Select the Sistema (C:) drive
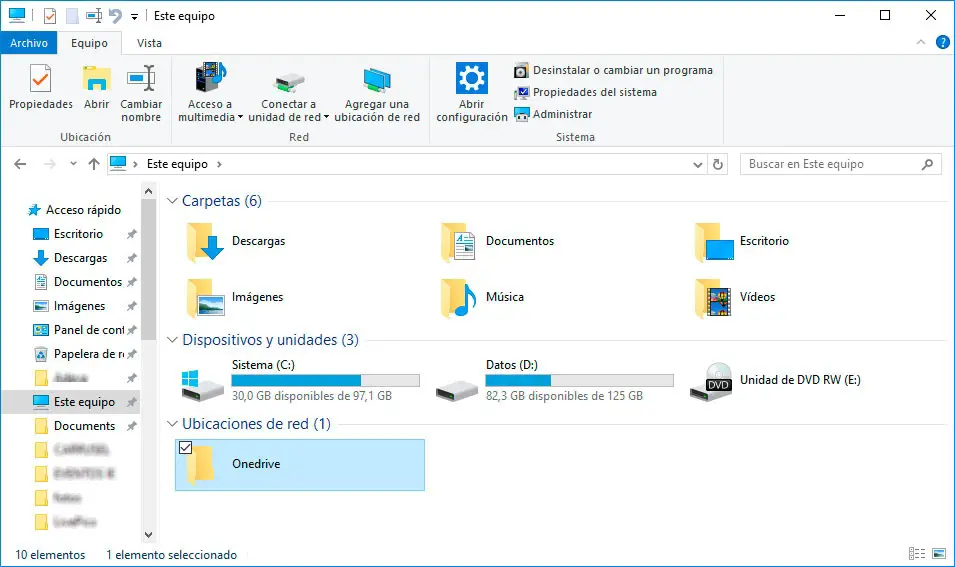 300,381
